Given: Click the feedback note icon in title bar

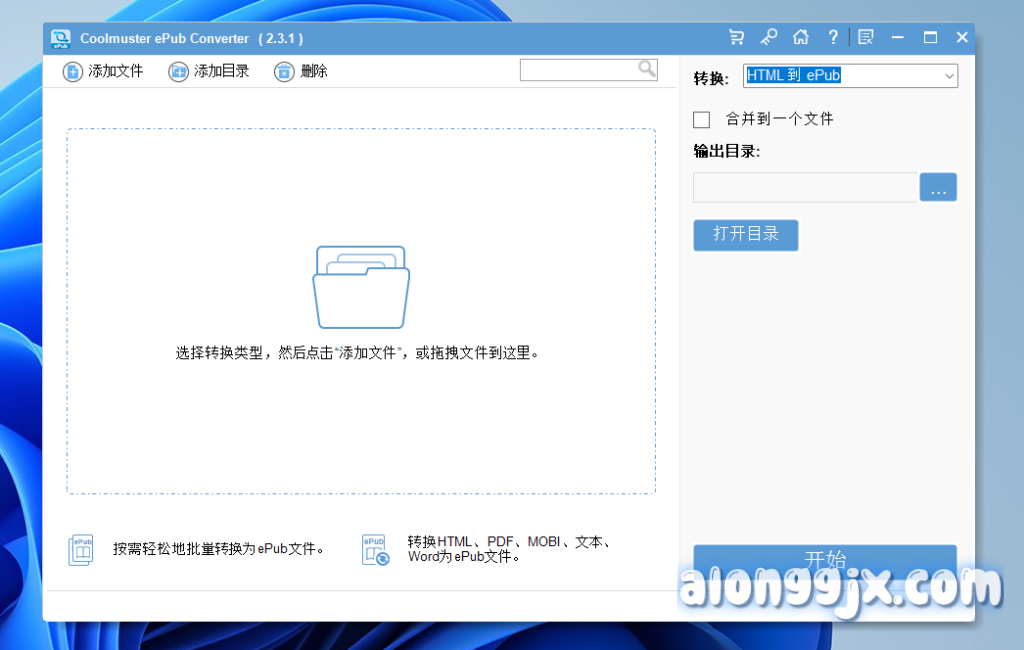Looking at the screenshot, I should (866, 38).
